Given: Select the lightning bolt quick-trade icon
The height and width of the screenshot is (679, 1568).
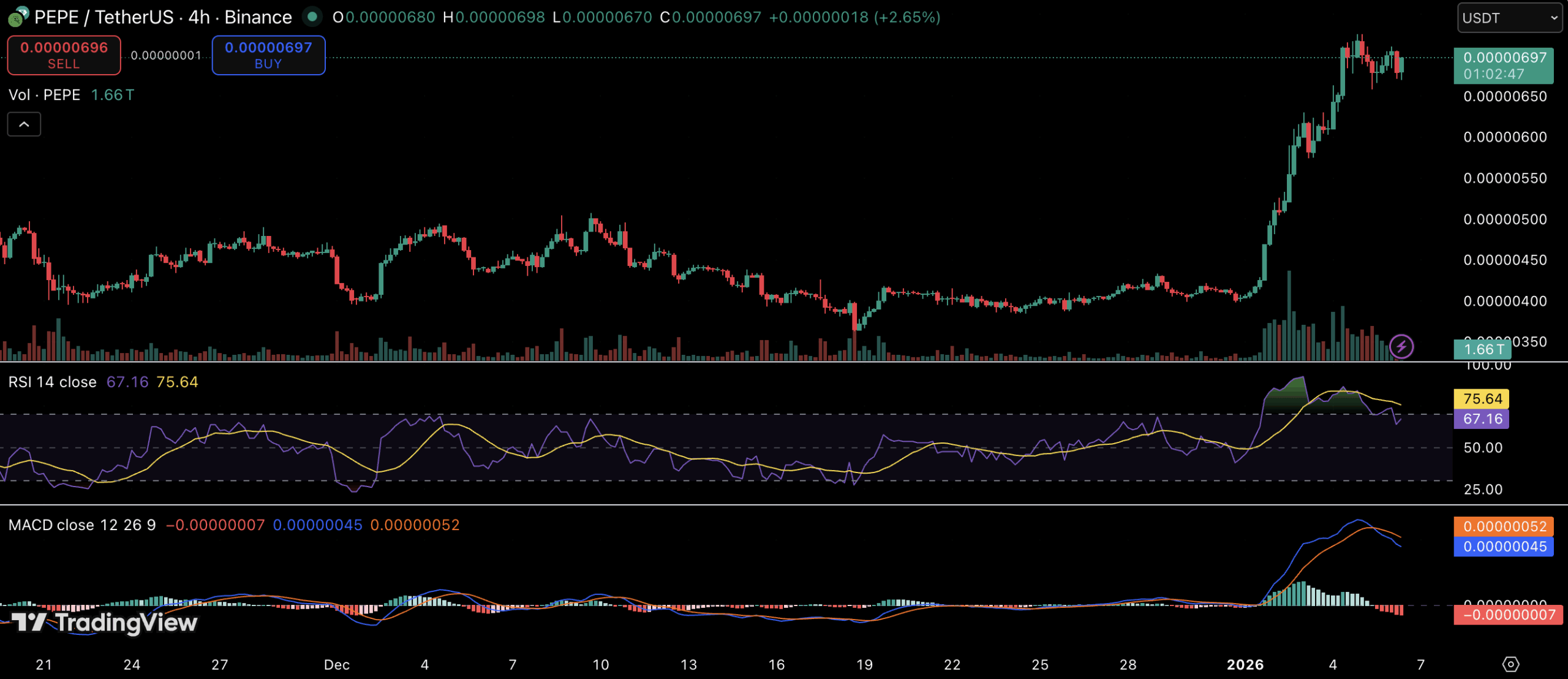Looking at the screenshot, I should coord(1403,346).
